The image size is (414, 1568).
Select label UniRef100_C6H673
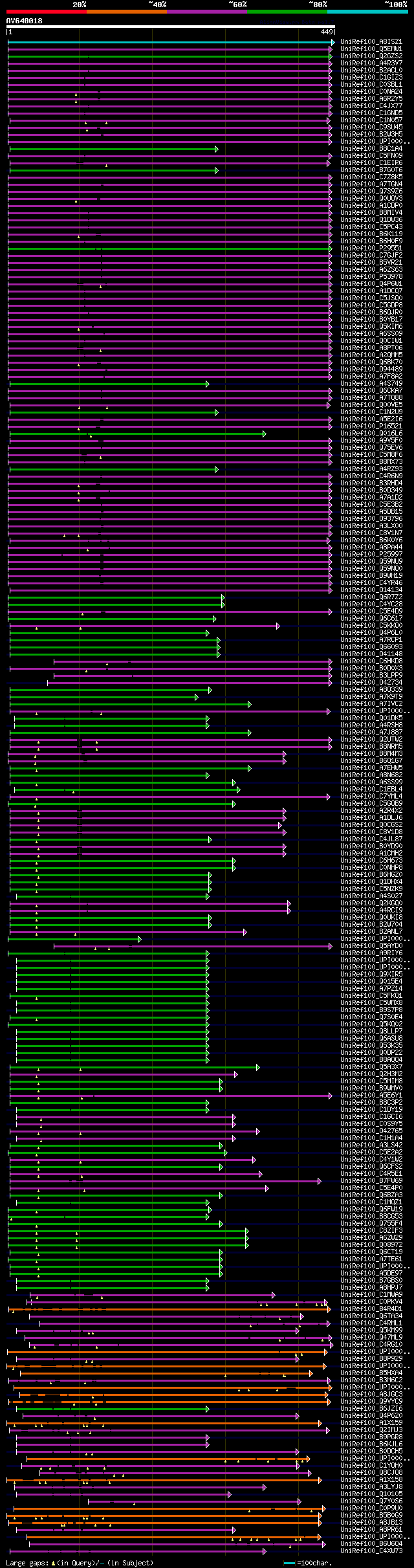coord(371,861)
